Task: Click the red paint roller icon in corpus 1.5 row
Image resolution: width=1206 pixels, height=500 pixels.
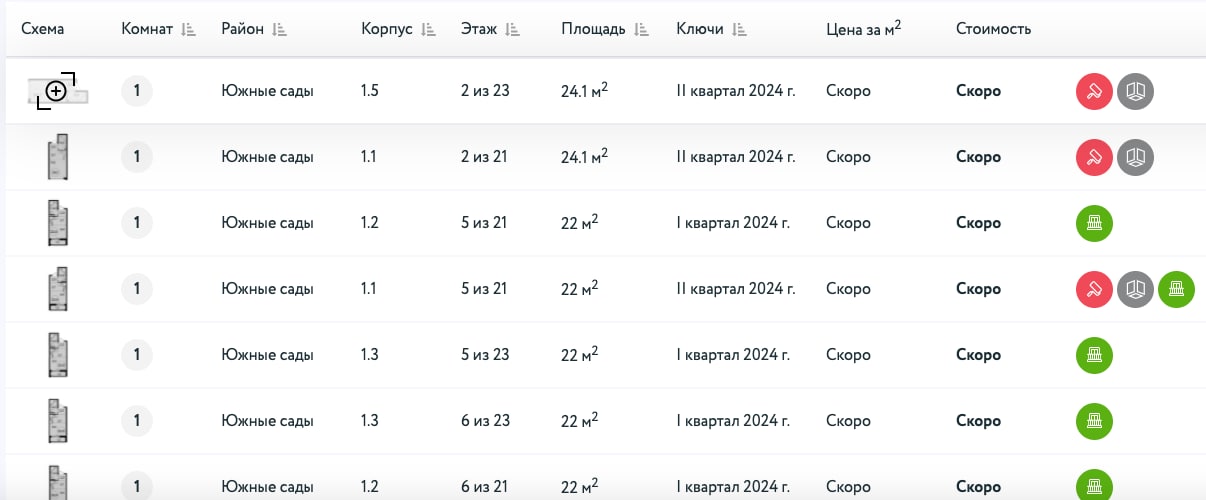Action: coord(1094,92)
